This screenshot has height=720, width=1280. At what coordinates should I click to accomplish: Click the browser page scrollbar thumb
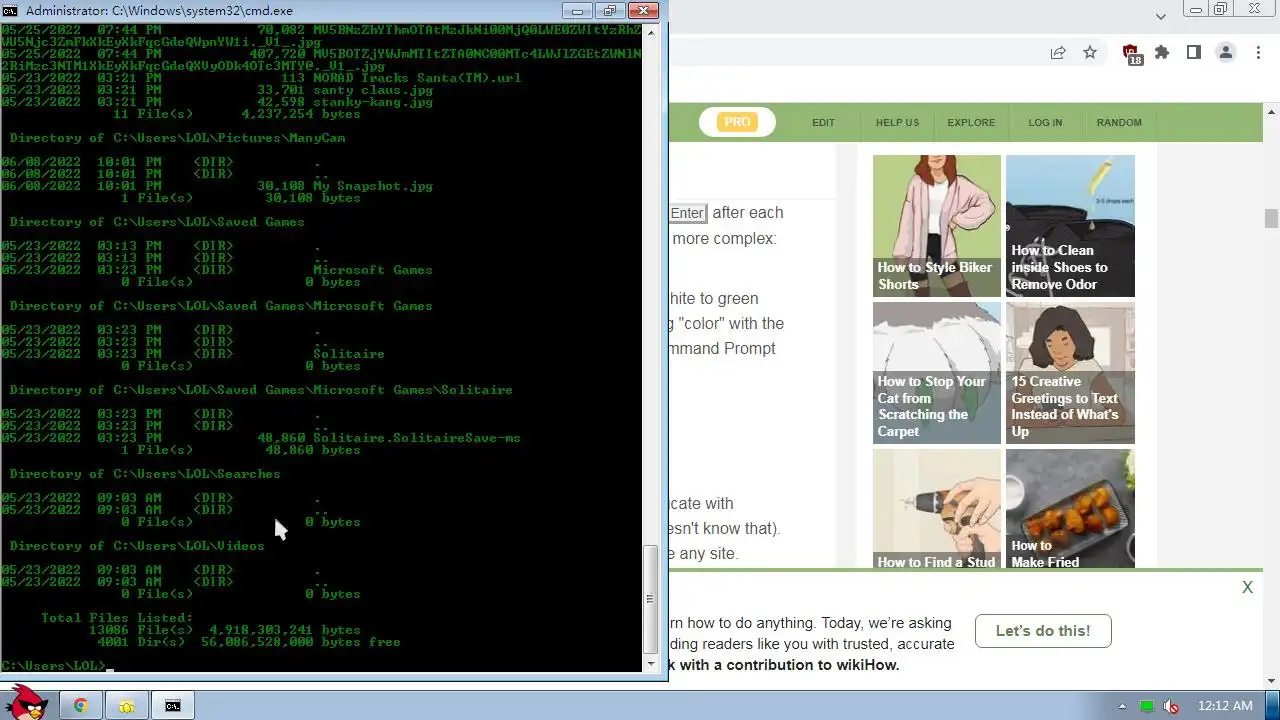(x=1271, y=218)
